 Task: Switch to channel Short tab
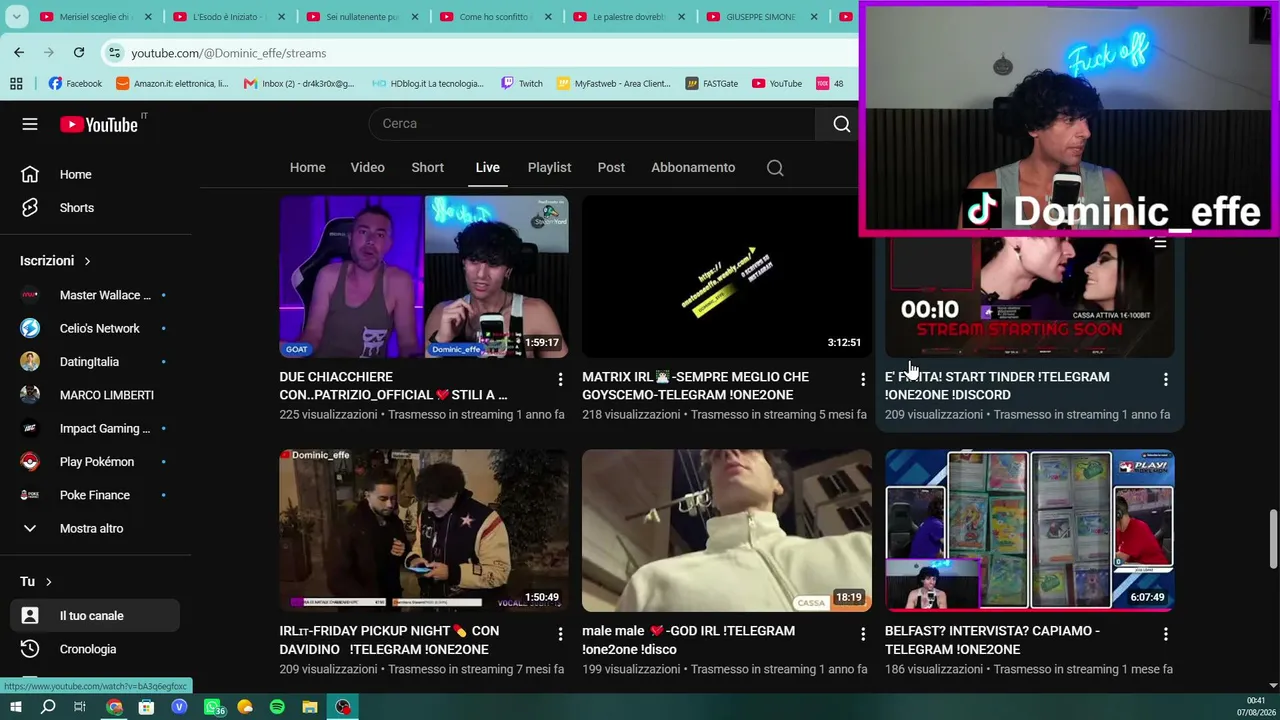click(x=428, y=168)
